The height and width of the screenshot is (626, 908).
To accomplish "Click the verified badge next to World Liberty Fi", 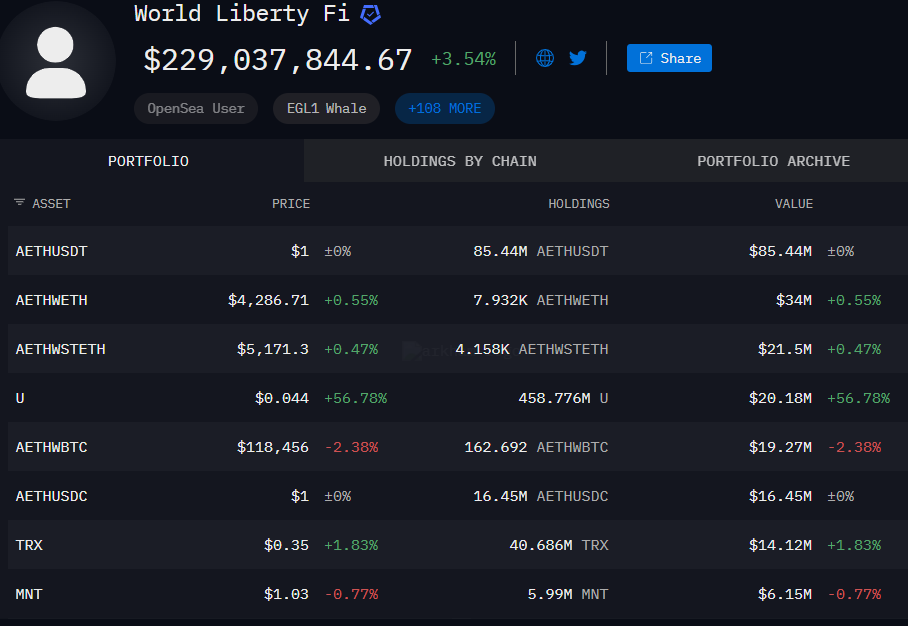I will [371, 14].
